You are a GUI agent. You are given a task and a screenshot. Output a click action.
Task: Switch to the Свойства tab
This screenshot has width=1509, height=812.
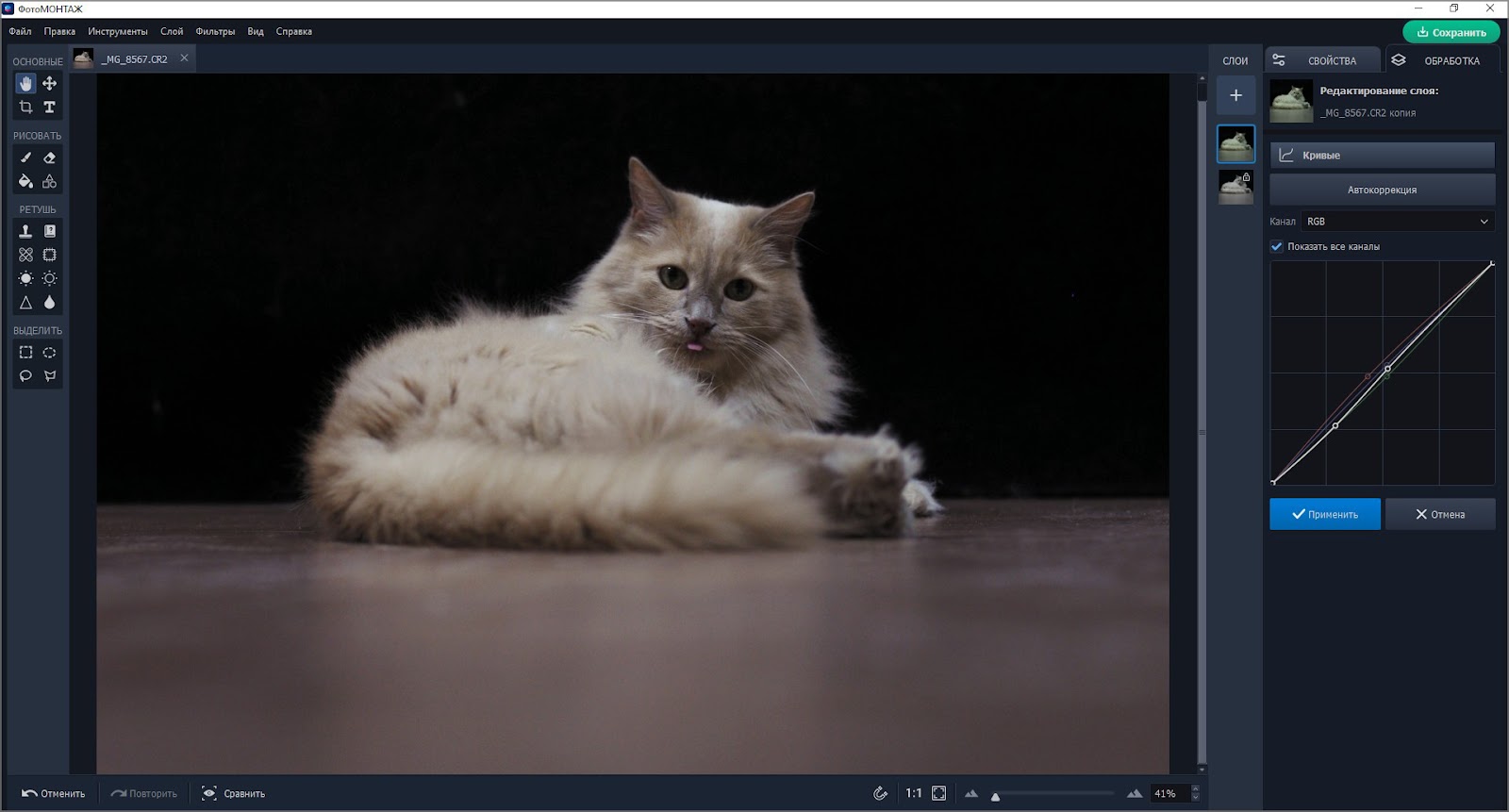(1322, 60)
